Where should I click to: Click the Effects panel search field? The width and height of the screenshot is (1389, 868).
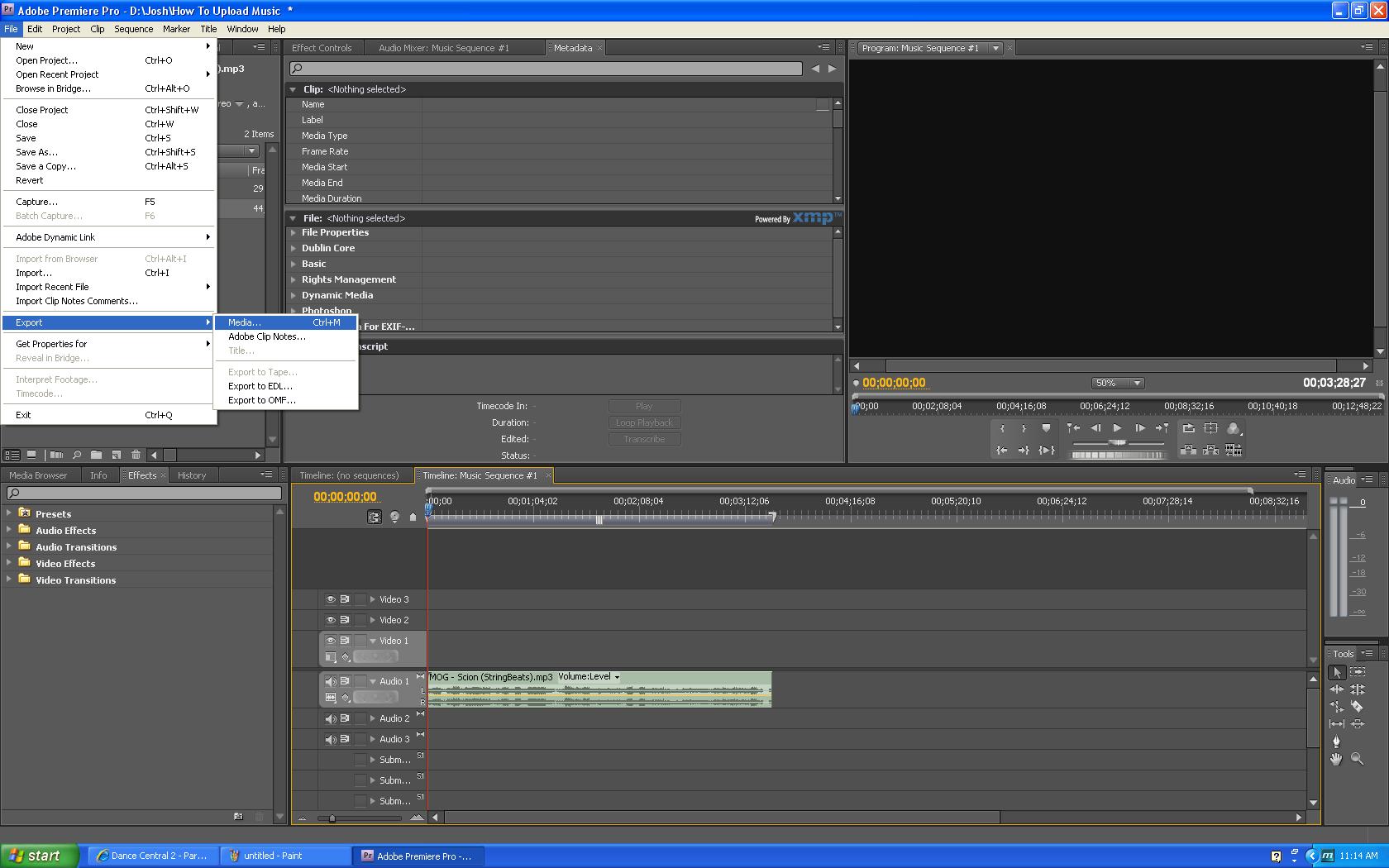[x=145, y=494]
